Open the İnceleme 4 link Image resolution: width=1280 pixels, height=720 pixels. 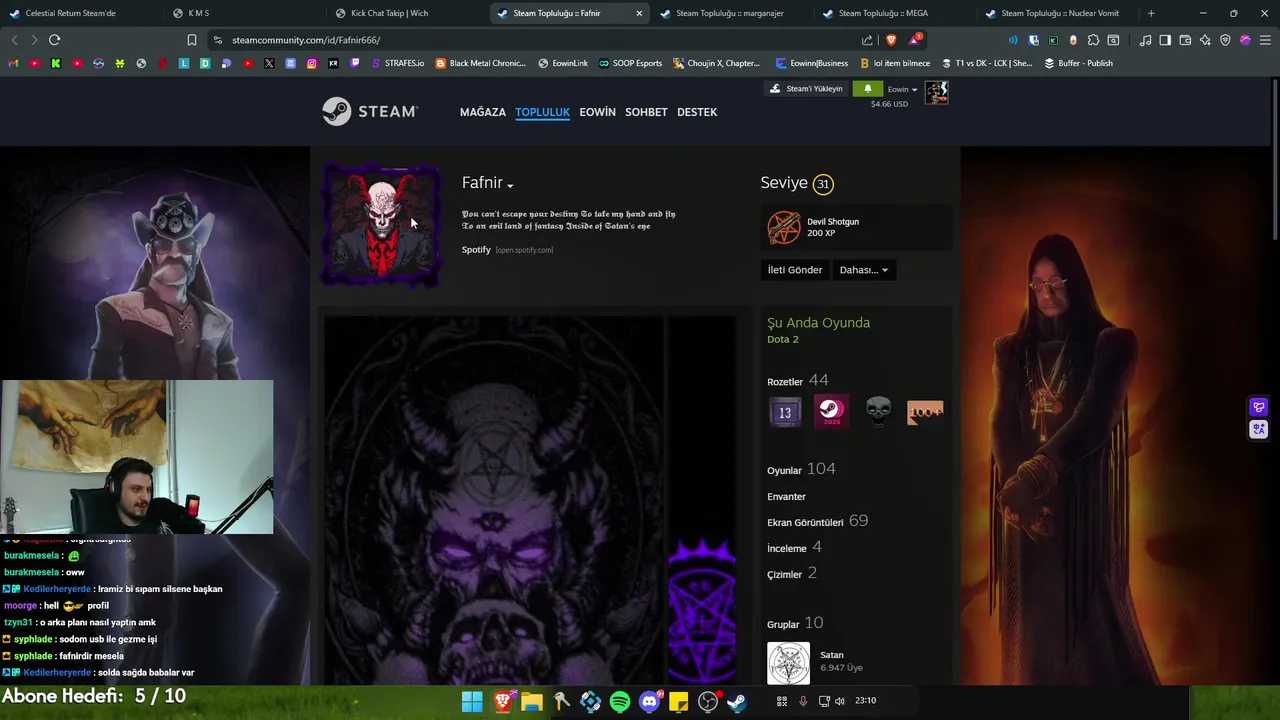tap(794, 547)
